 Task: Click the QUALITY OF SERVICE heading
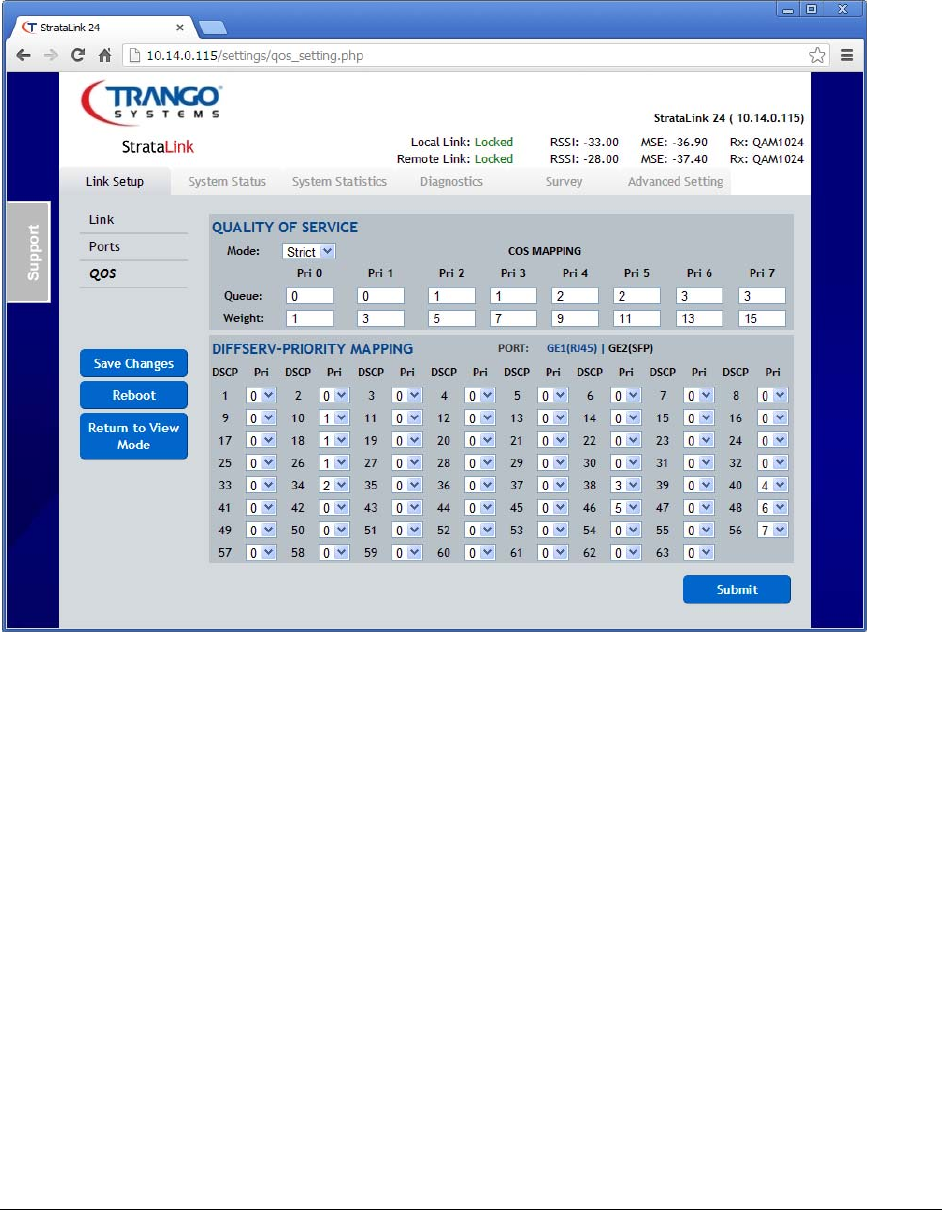pyautogui.click(x=285, y=227)
